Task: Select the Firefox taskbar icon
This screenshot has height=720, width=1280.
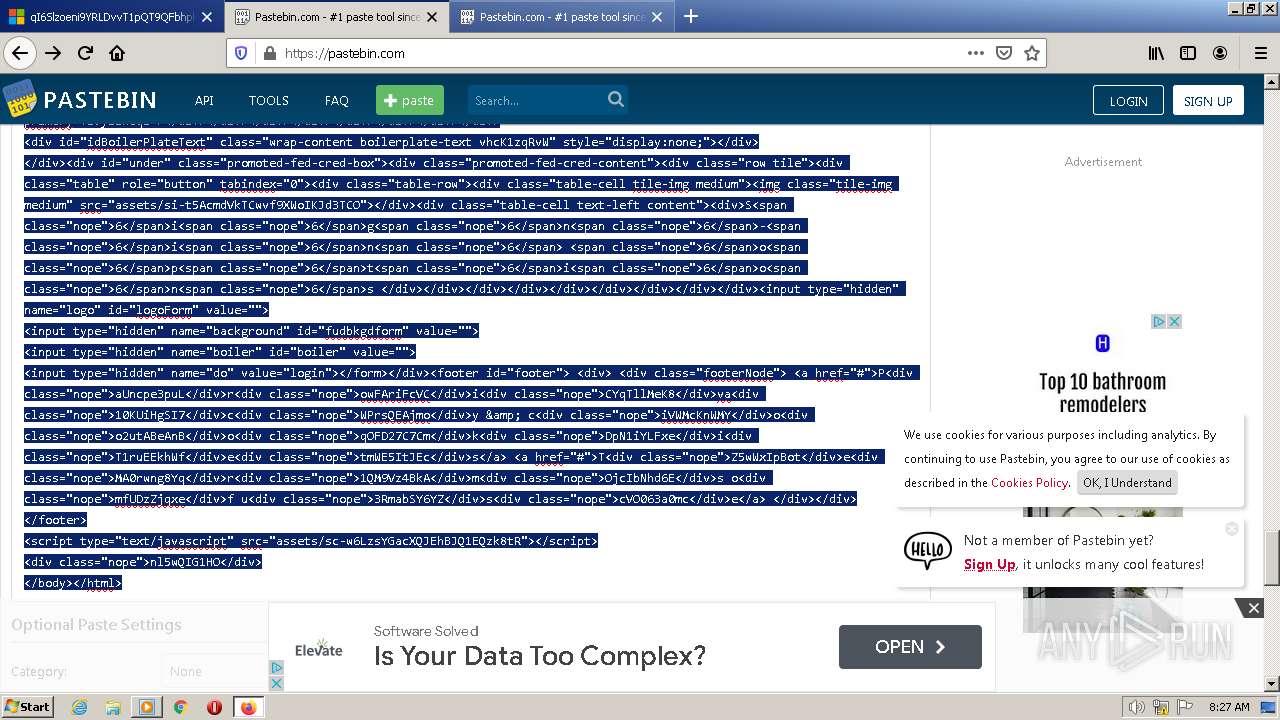Action: (x=248, y=707)
